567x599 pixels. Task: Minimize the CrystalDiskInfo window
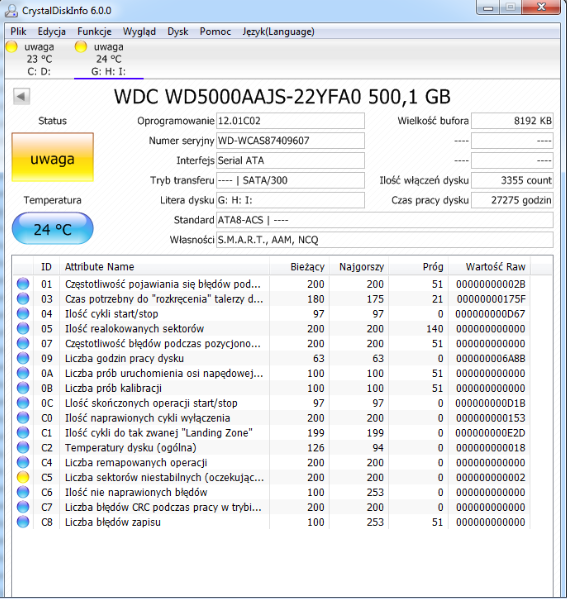click(x=488, y=7)
